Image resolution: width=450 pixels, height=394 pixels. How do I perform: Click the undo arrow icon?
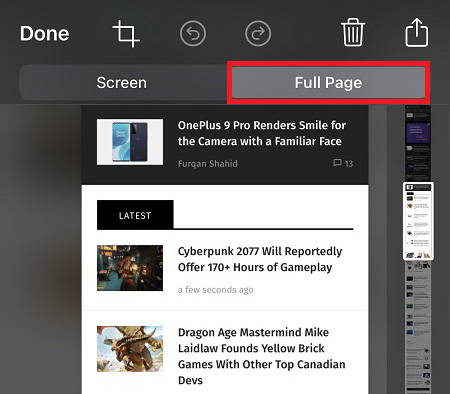pos(193,33)
